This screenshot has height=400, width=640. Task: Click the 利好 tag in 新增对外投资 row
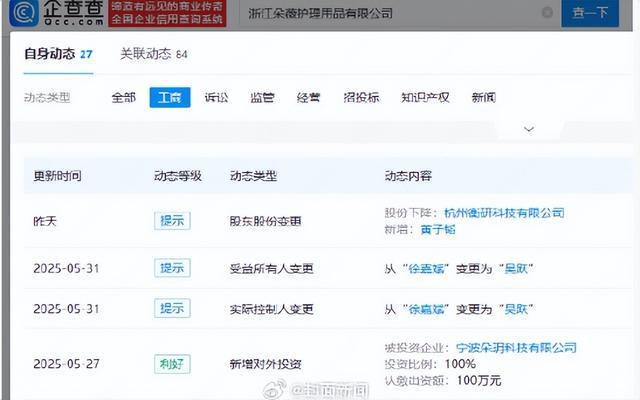172,364
